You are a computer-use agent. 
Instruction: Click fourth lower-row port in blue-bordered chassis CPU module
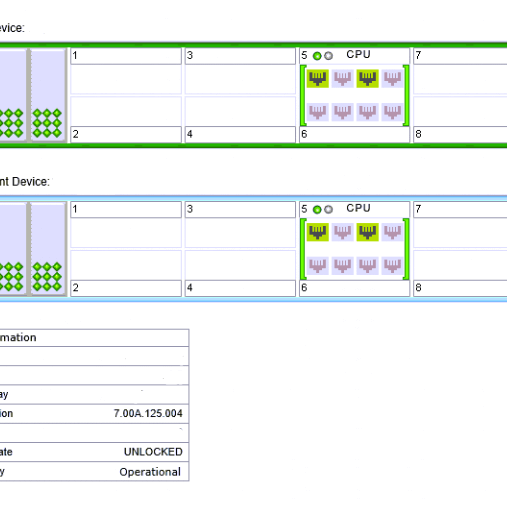click(392, 265)
